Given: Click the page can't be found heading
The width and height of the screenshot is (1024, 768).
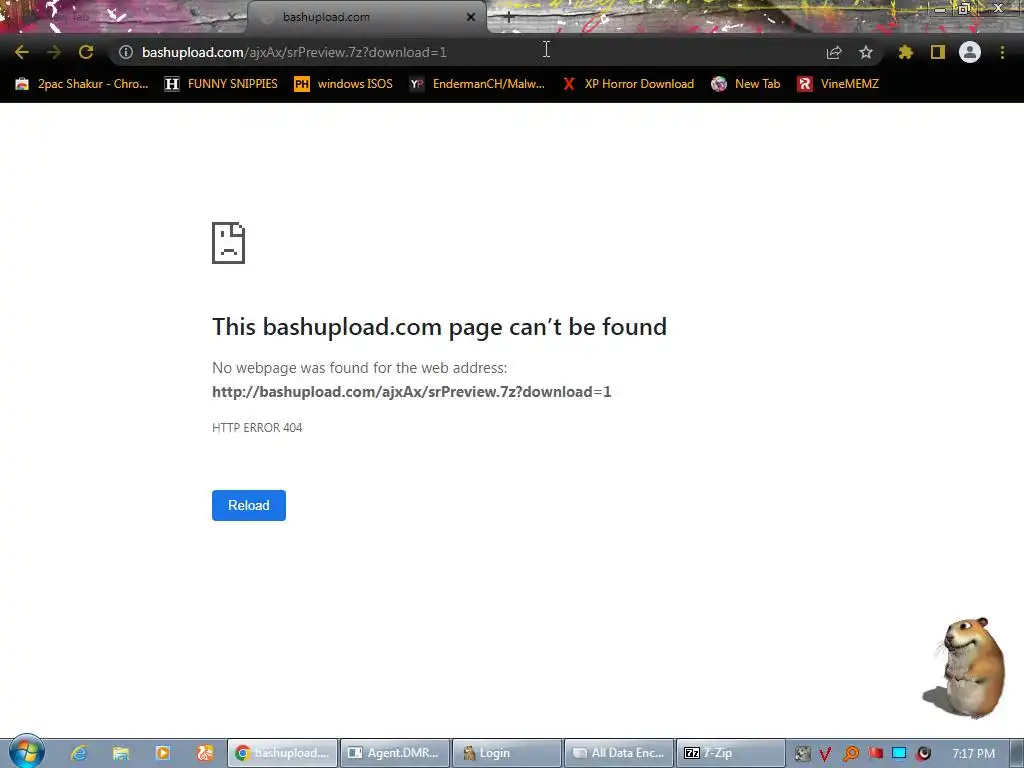Looking at the screenshot, I should point(440,327).
